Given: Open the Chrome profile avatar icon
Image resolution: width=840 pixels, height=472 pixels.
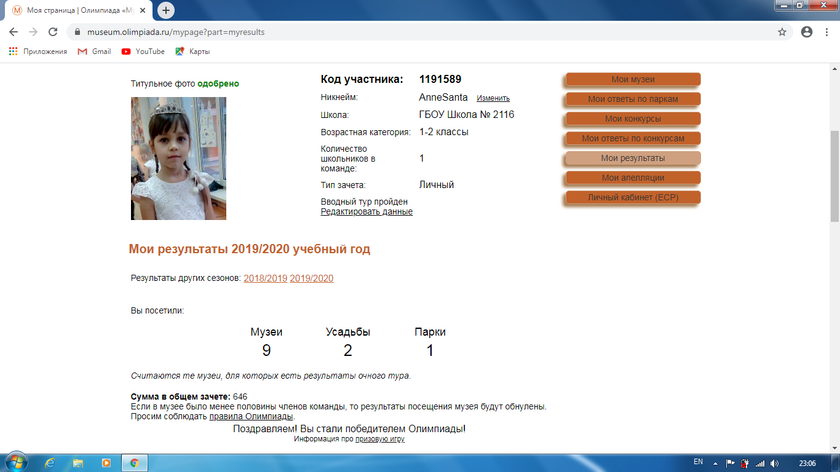Looking at the screenshot, I should click(x=806, y=31).
